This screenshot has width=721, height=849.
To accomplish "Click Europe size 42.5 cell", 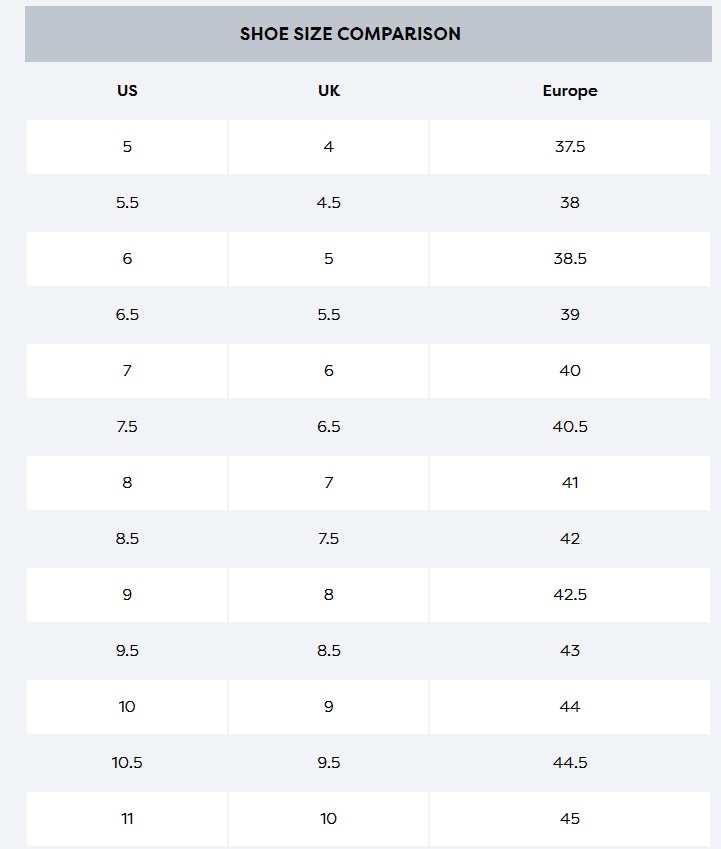I will click(570, 595).
